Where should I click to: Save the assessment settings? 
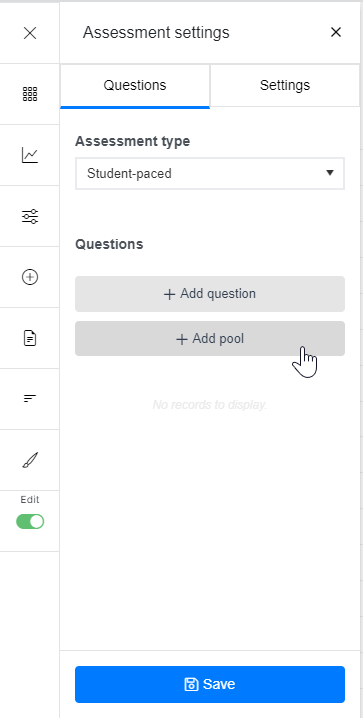point(210,684)
